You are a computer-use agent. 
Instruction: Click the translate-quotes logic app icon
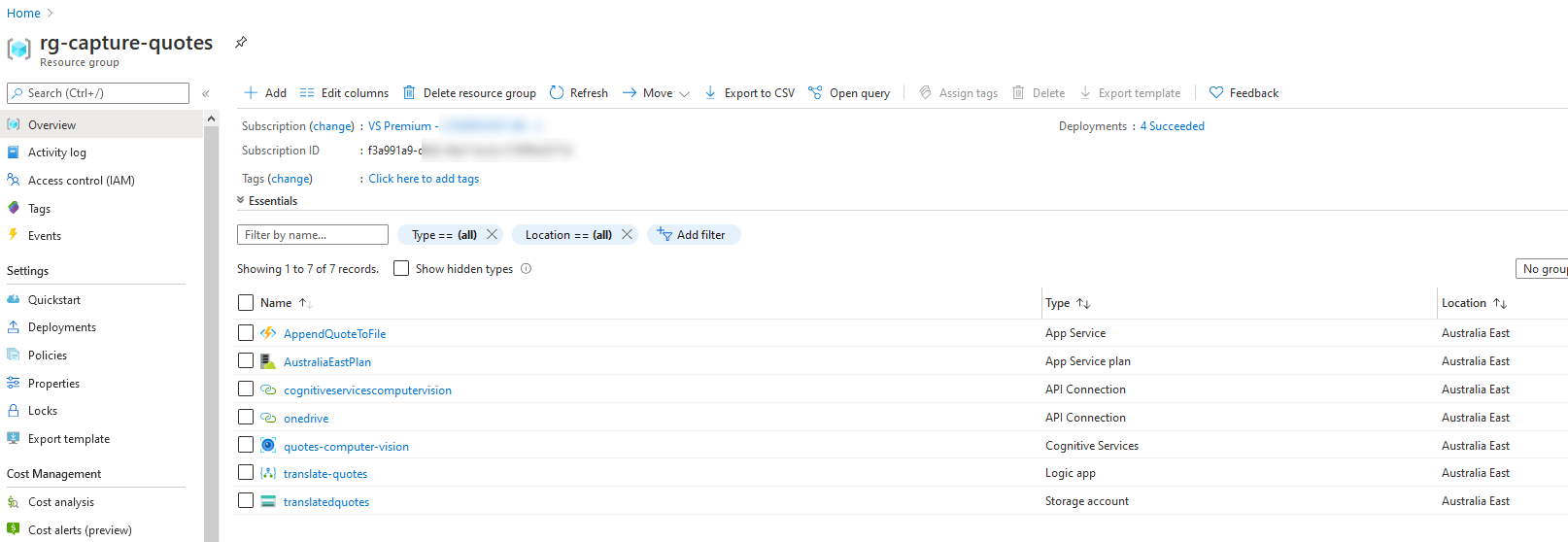[x=268, y=473]
